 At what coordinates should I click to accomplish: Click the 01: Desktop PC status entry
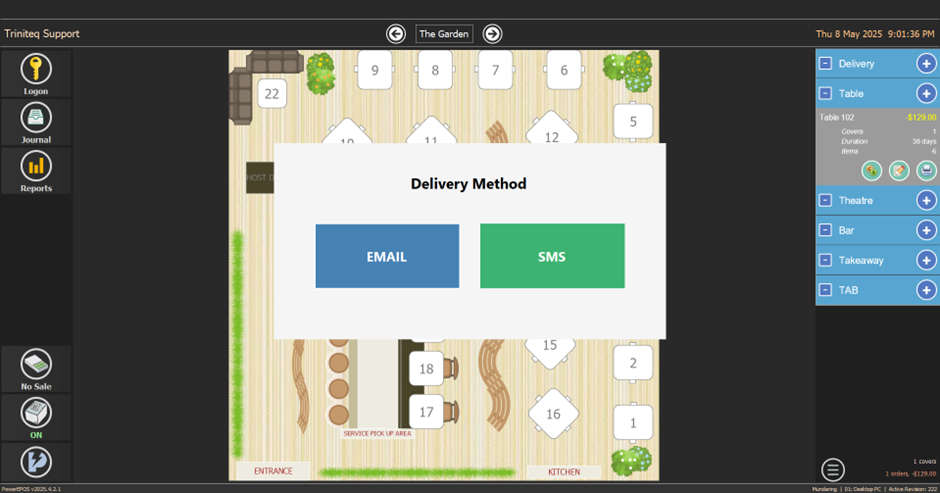(x=863, y=489)
